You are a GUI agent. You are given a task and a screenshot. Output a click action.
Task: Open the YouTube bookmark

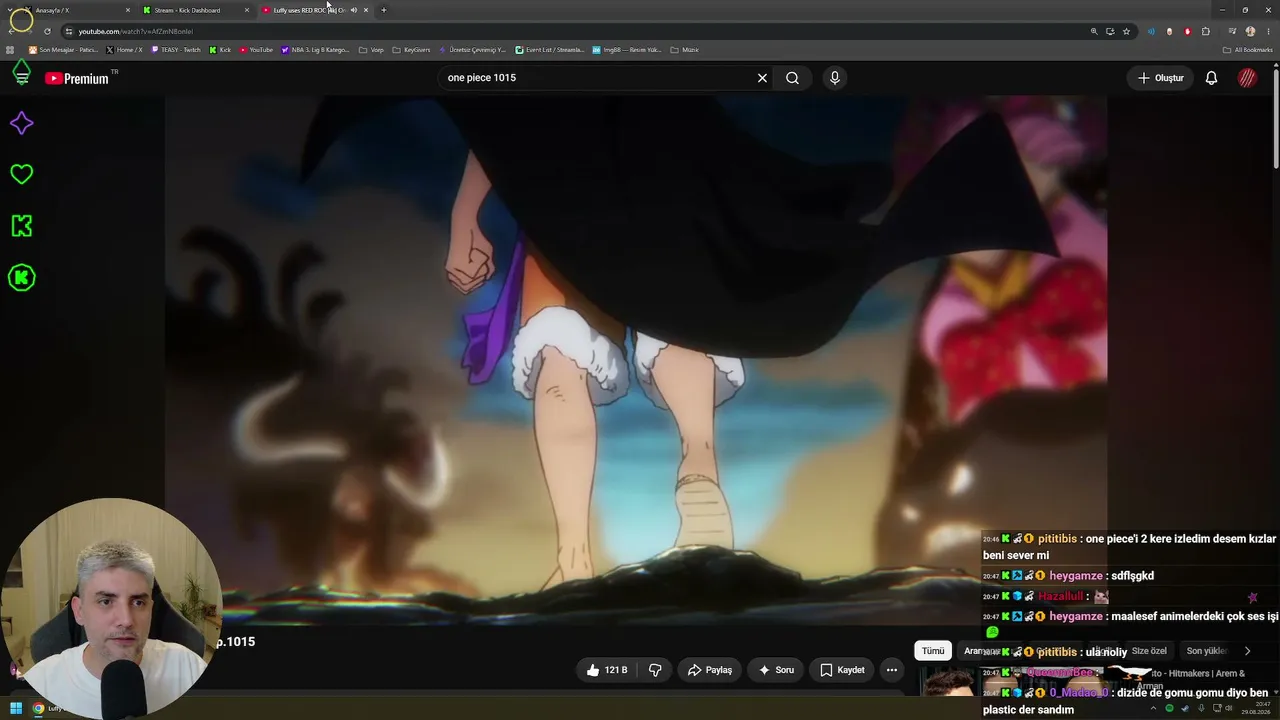coord(256,50)
